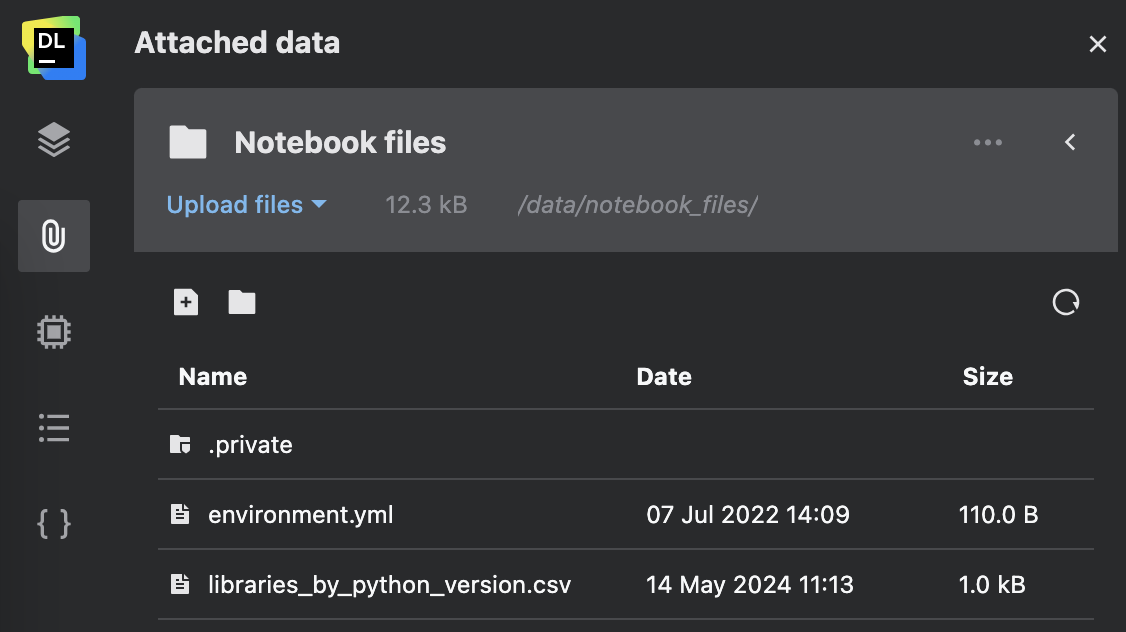Click the /data/notebook_files/ path

637,204
